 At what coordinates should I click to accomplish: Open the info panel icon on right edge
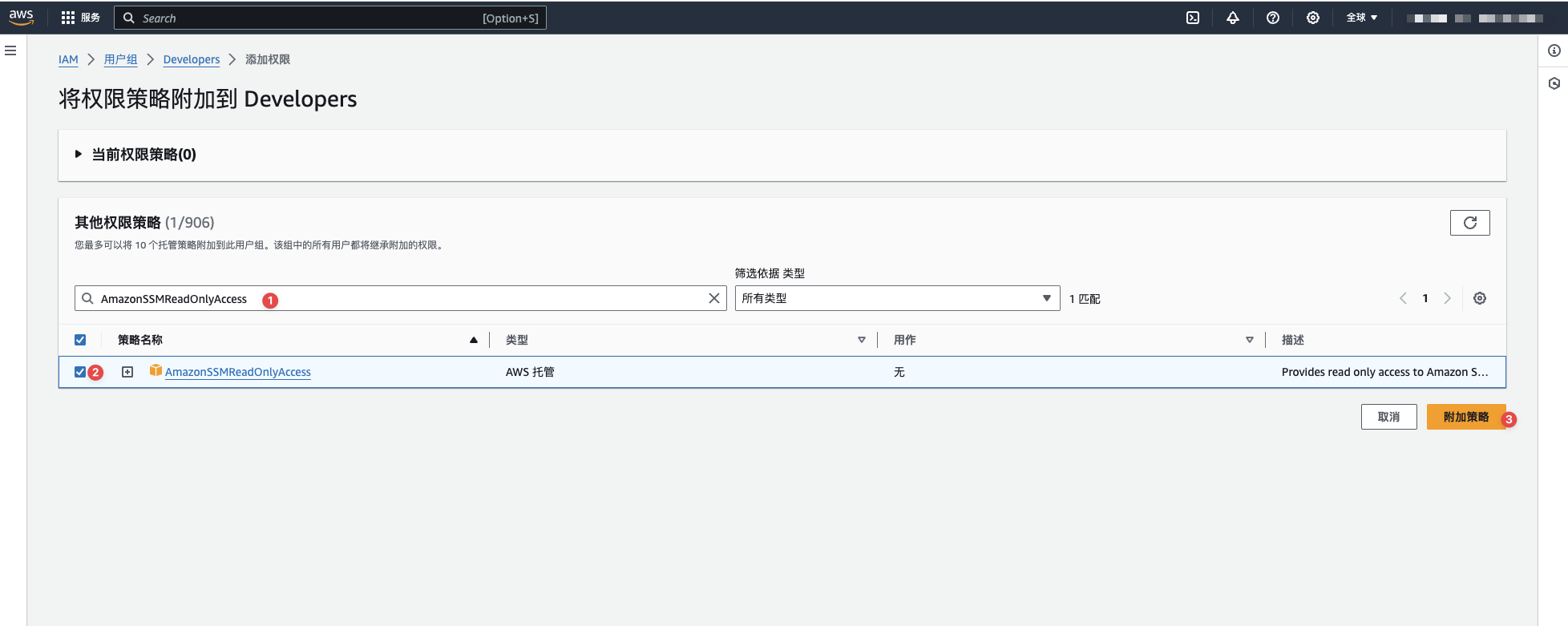coord(1554,50)
